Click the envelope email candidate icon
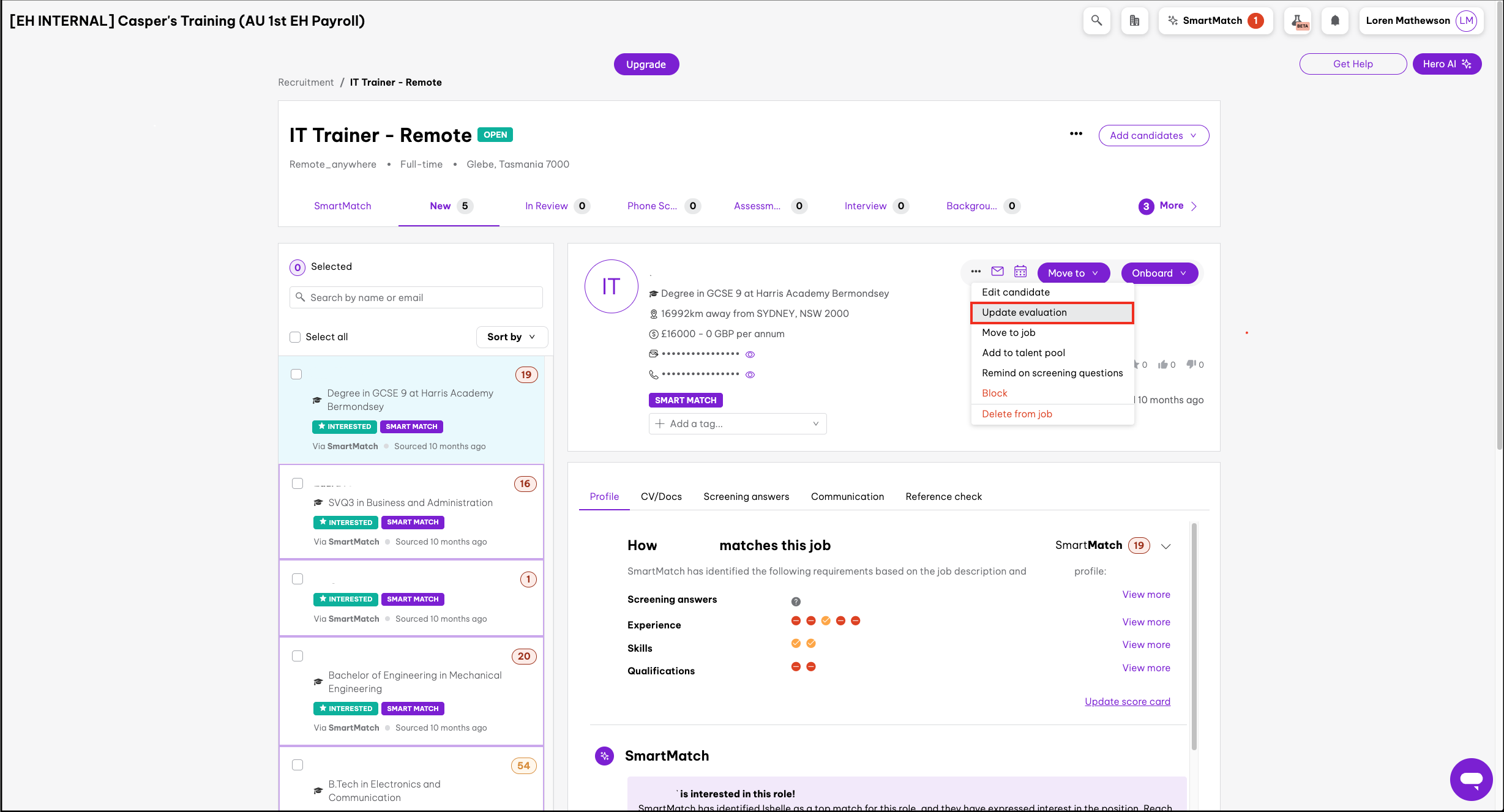The width and height of the screenshot is (1504, 812). [997, 272]
